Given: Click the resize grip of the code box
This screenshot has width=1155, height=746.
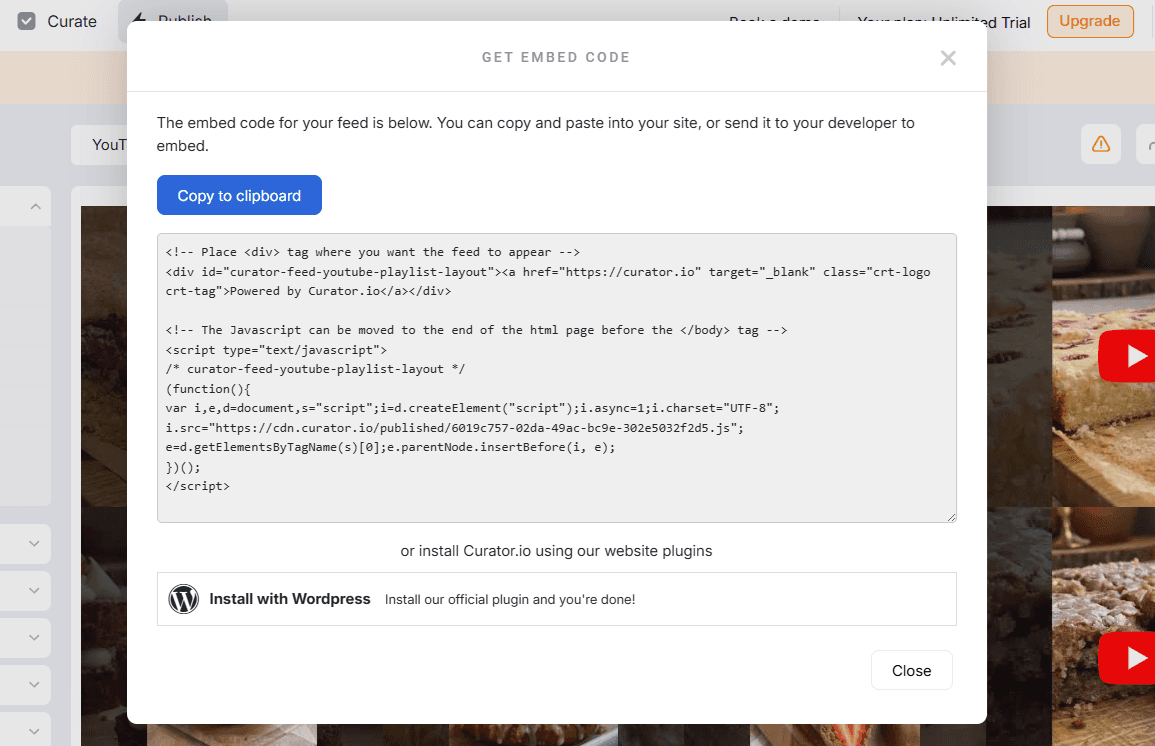Looking at the screenshot, I should (x=950, y=515).
